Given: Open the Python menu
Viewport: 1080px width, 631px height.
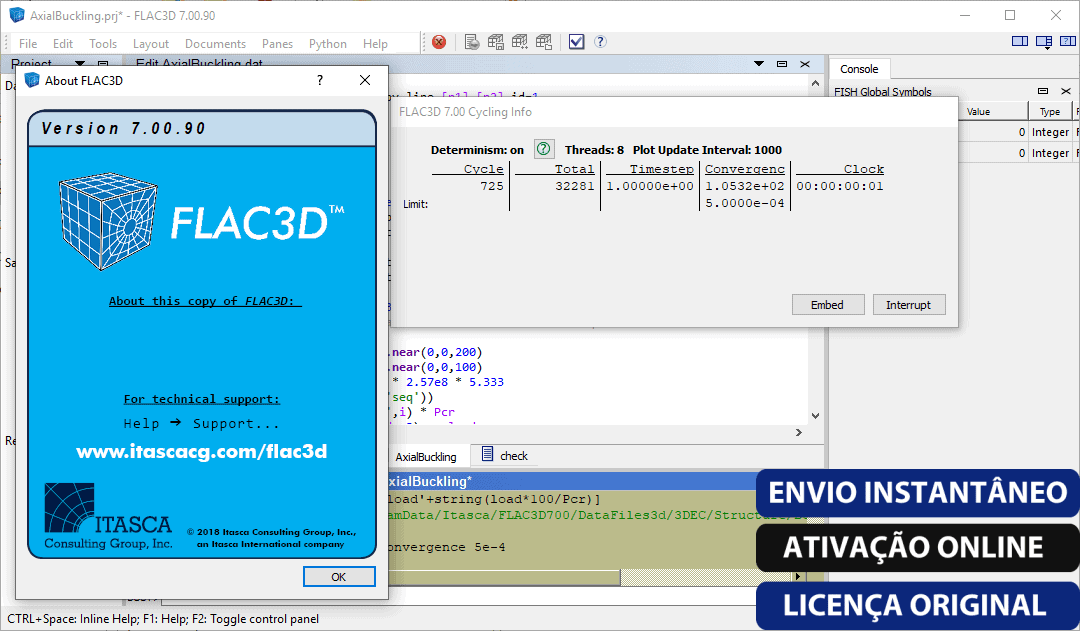Looking at the screenshot, I should click(x=328, y=43).
